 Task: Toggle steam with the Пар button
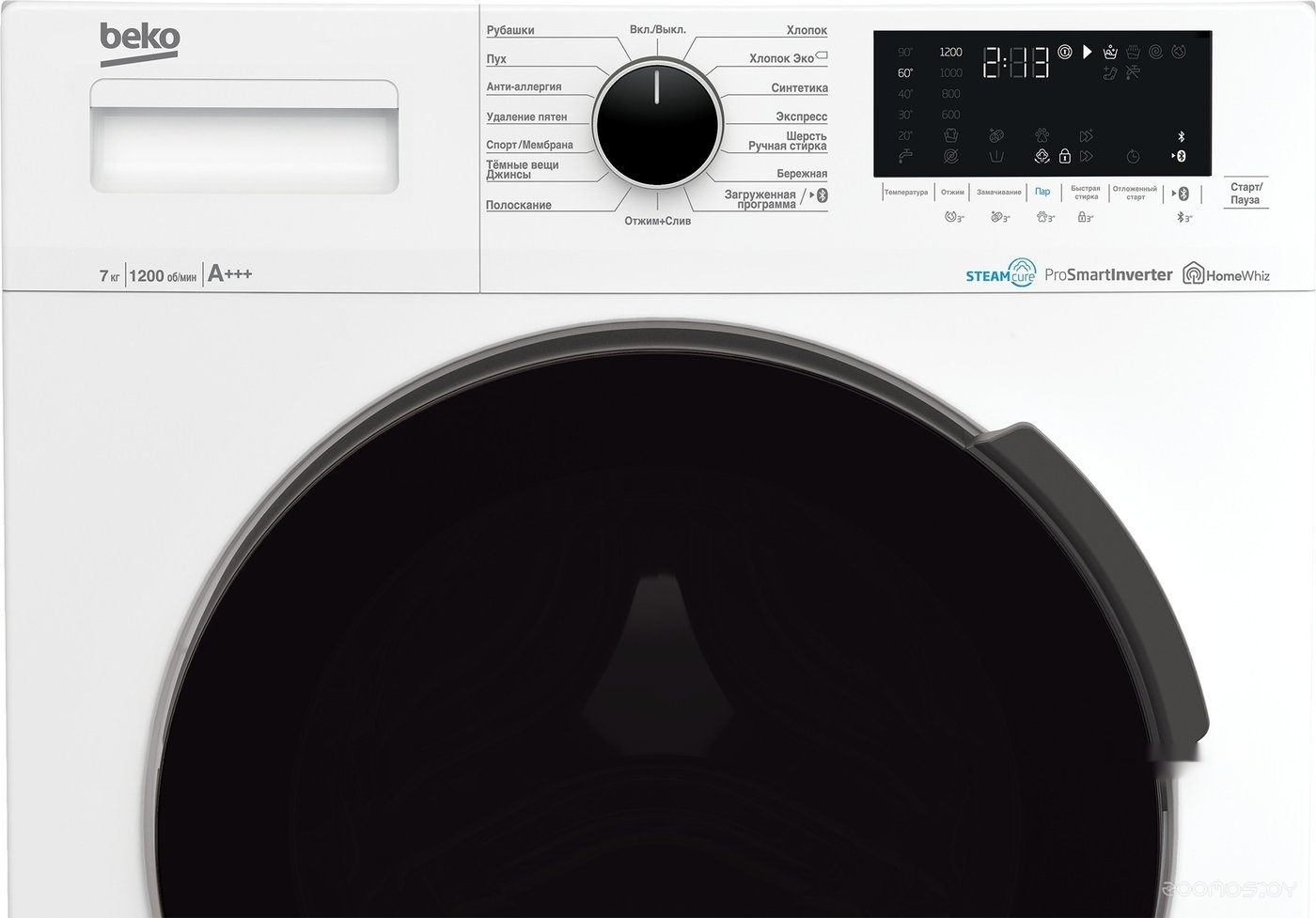1042,191
